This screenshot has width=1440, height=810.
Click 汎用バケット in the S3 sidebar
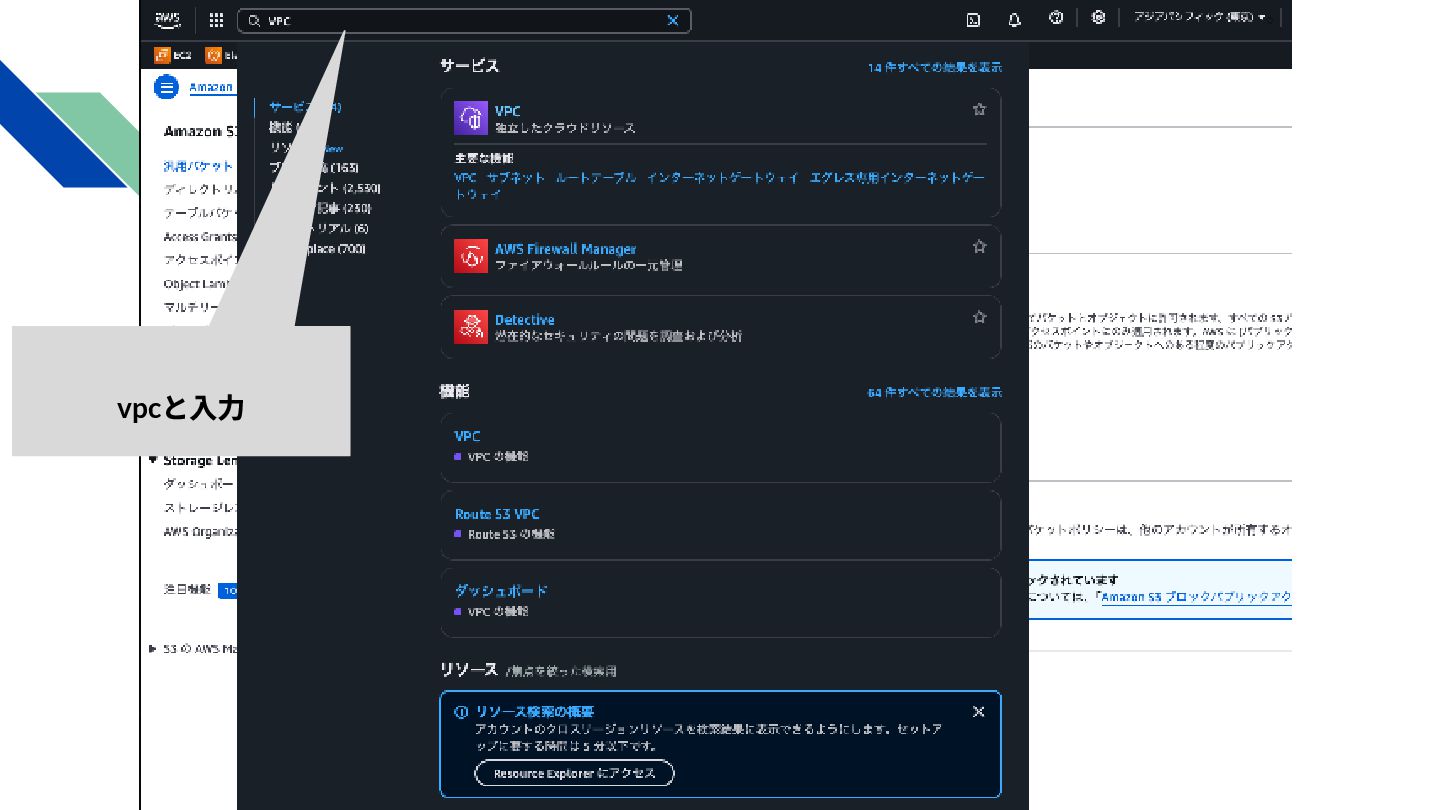[x=198, y=167]
